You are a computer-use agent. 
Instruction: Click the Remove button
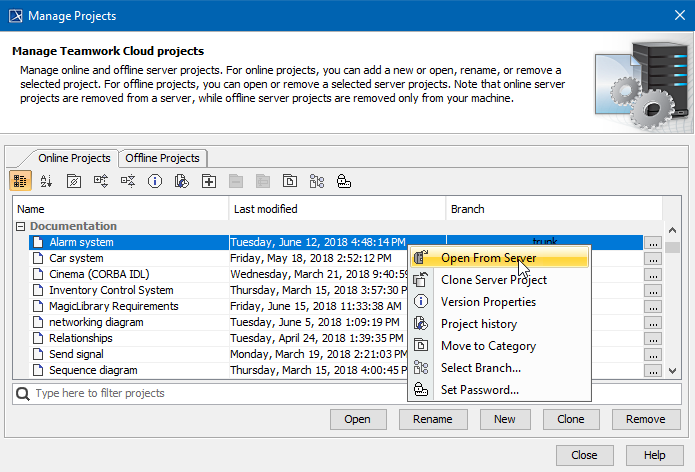click(645, 419)
